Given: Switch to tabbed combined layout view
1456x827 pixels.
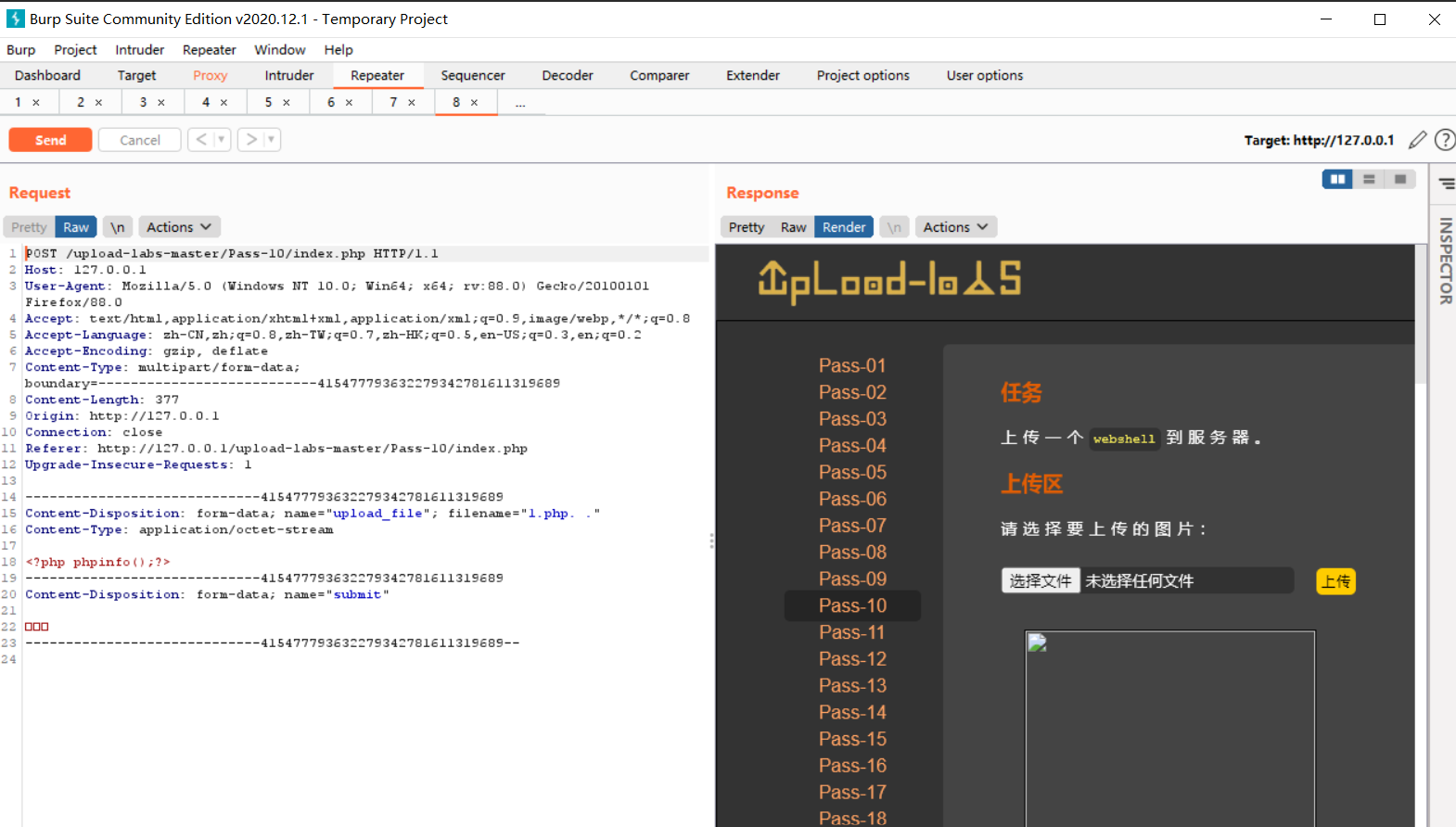Looking at the screenshot, I should tap(1400, 179).
